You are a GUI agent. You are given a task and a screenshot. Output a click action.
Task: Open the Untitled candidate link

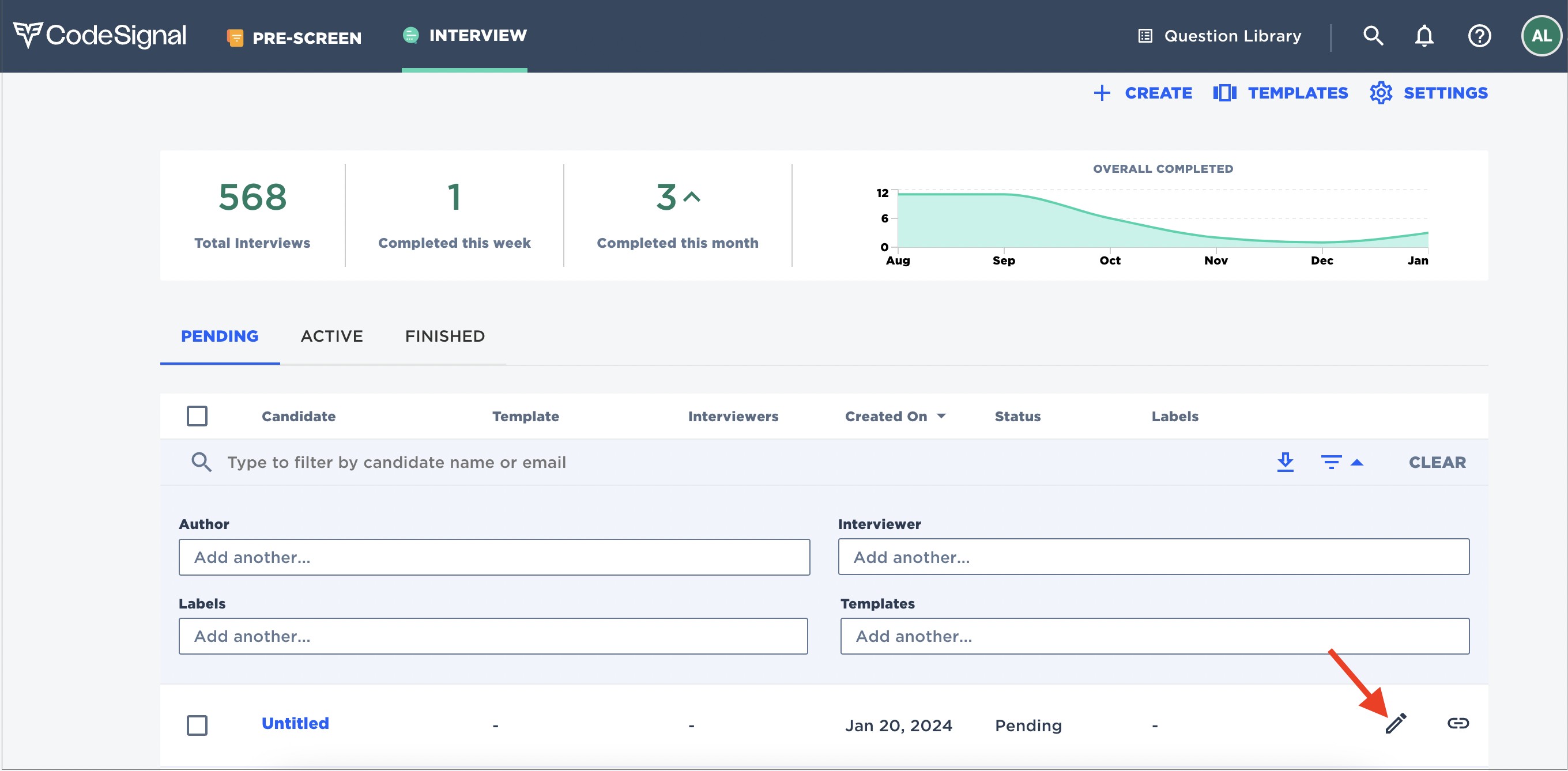tap(295, 724)
